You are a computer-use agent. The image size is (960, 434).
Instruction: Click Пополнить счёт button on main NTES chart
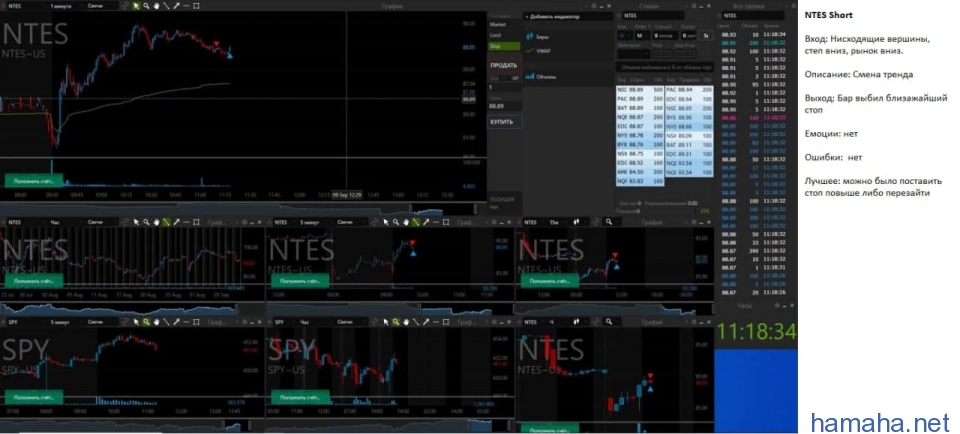tap(34, 180)
